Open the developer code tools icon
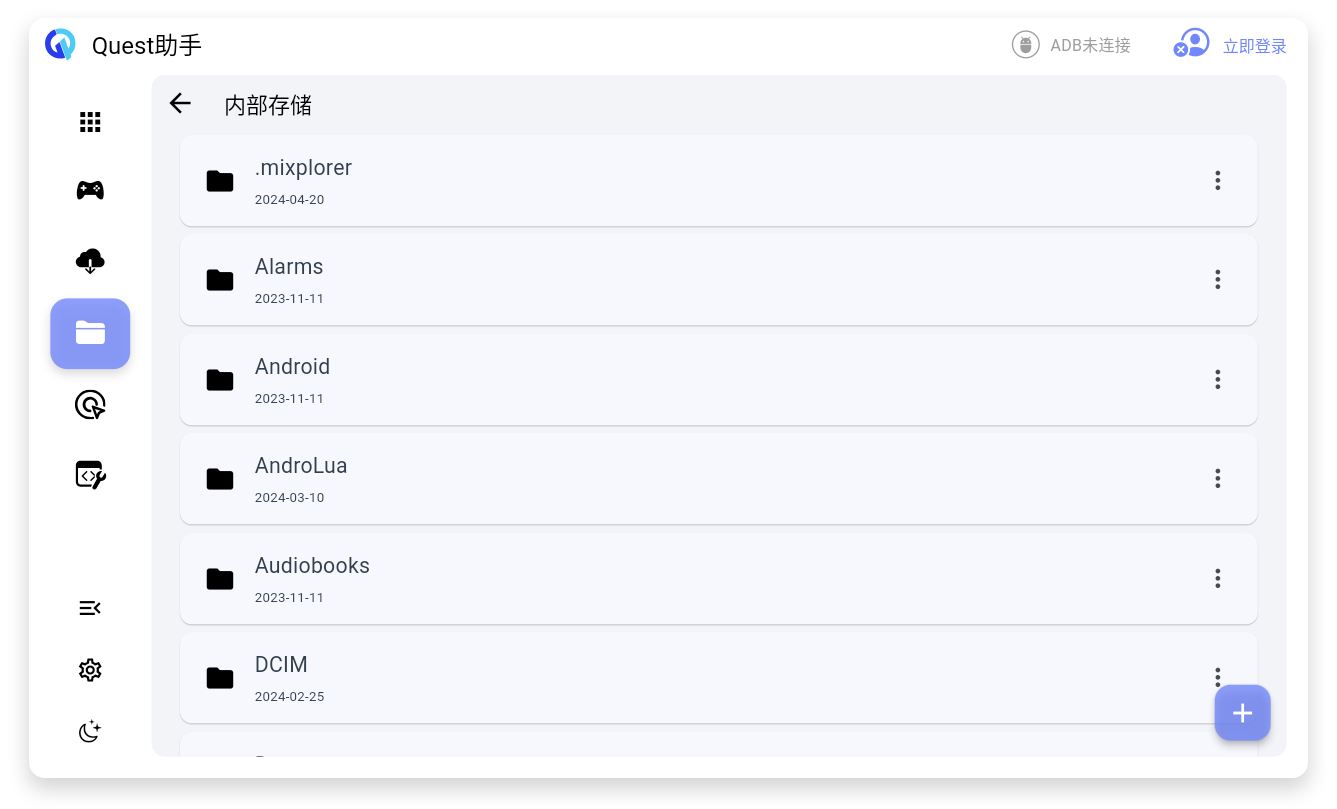 (x=90, y=474)
